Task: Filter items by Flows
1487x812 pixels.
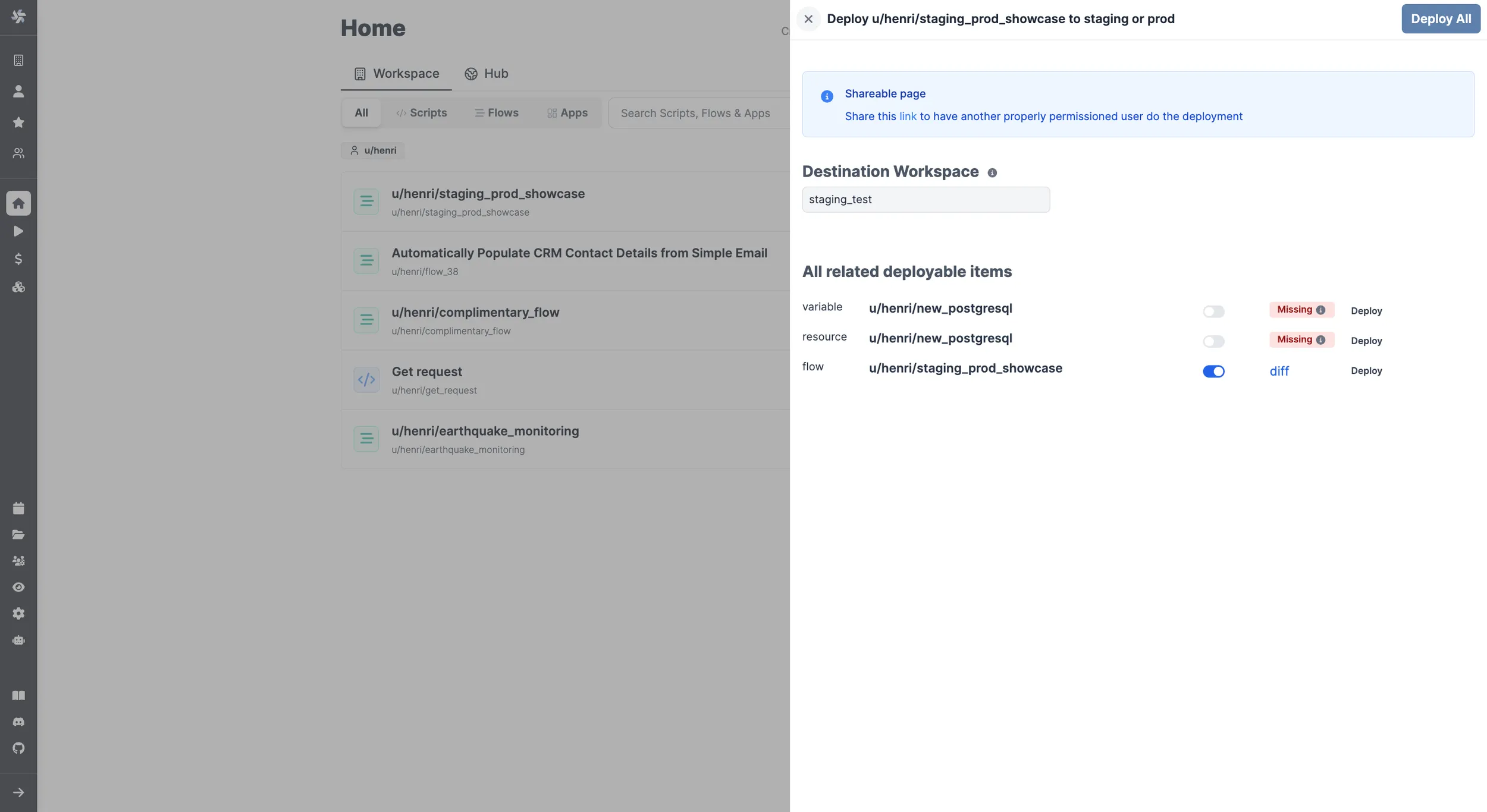Action: pyautogui.click(x=496, y=112)
